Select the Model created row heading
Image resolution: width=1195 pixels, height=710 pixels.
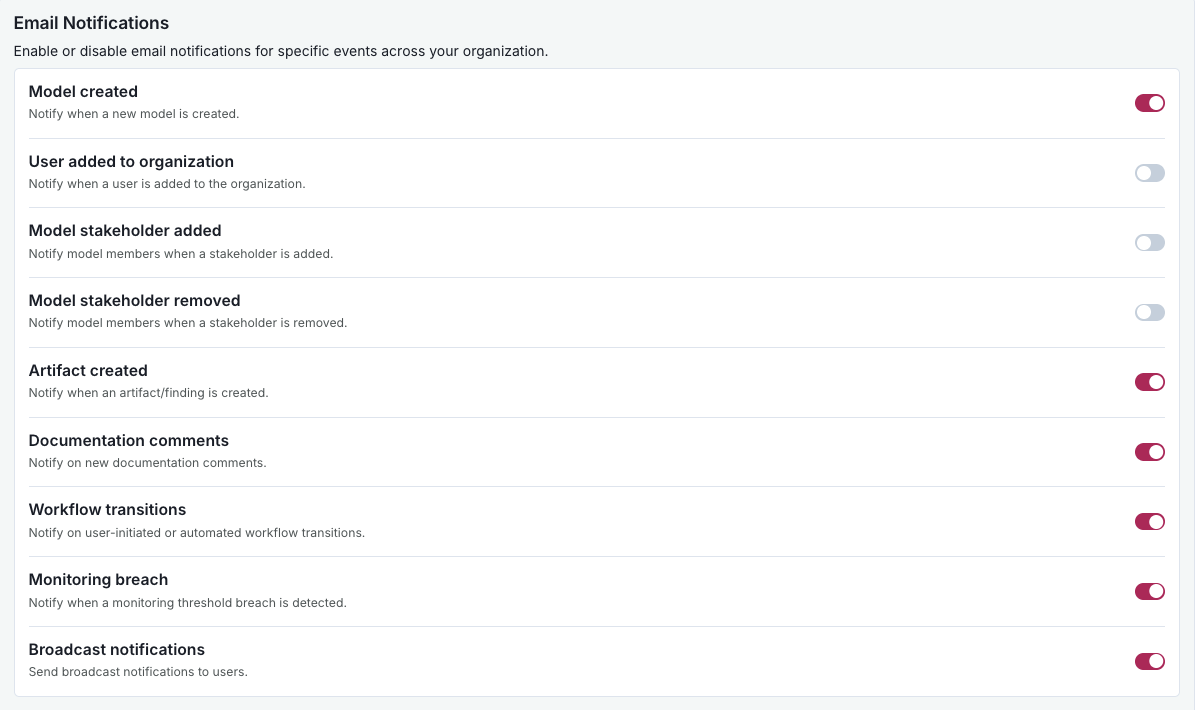point(83,91)
